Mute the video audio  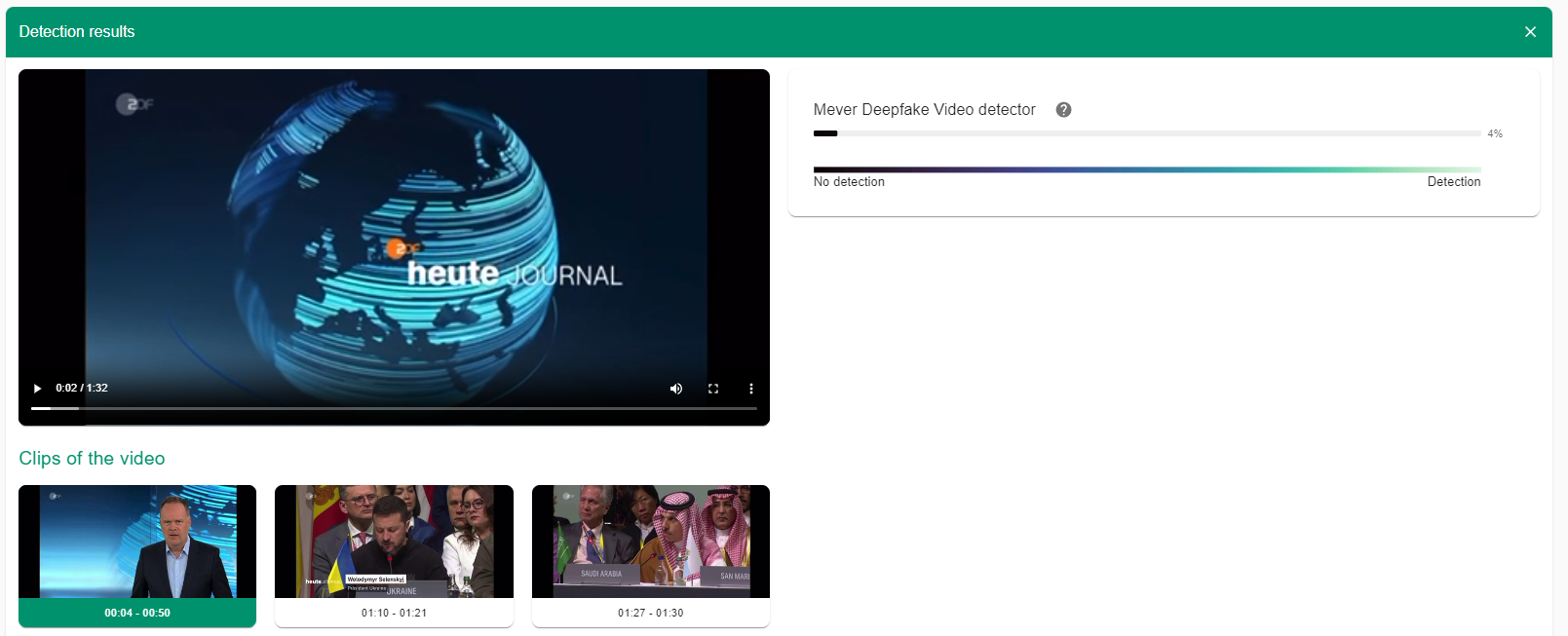676,389
